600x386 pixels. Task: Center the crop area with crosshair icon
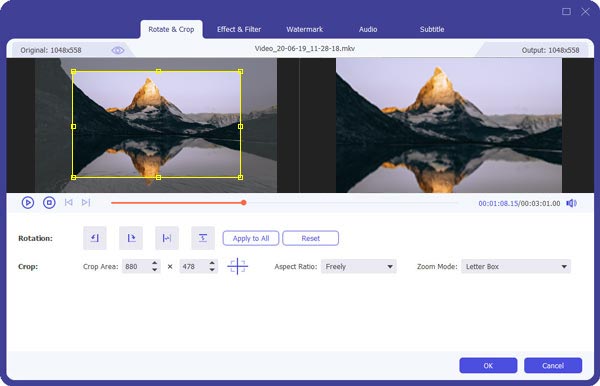(238, 266)
